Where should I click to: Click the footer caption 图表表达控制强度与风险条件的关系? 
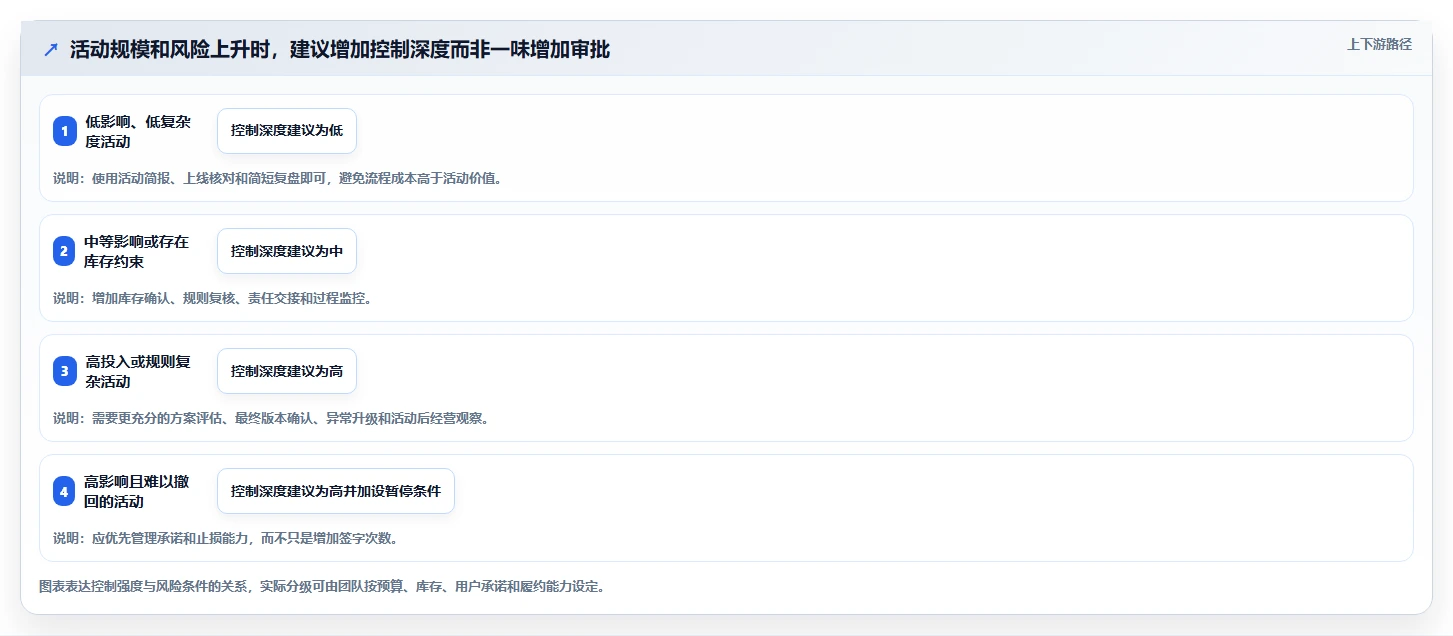tap(321, 586)
